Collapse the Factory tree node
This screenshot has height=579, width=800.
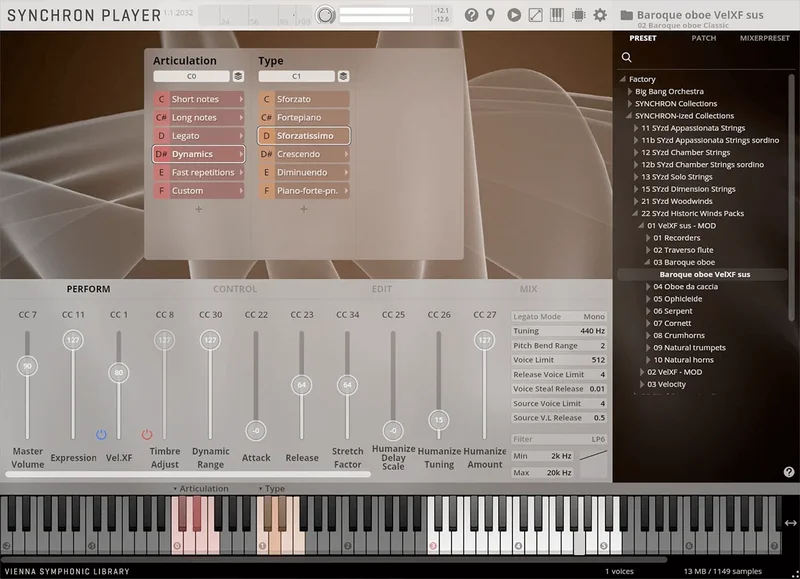623,79
